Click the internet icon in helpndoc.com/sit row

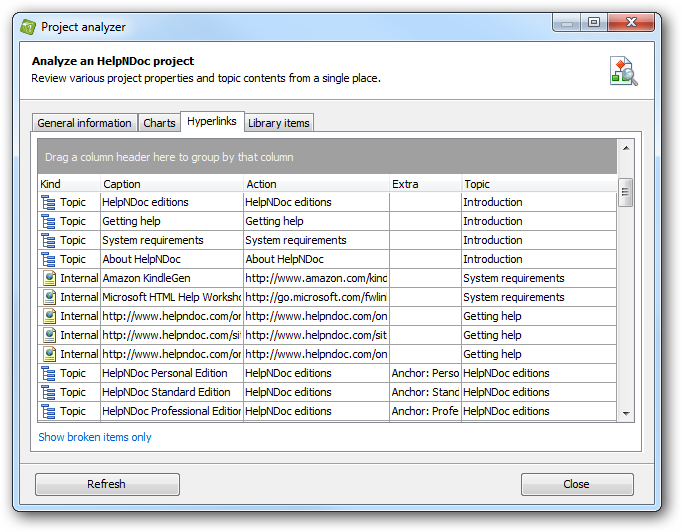pos(50,335)
